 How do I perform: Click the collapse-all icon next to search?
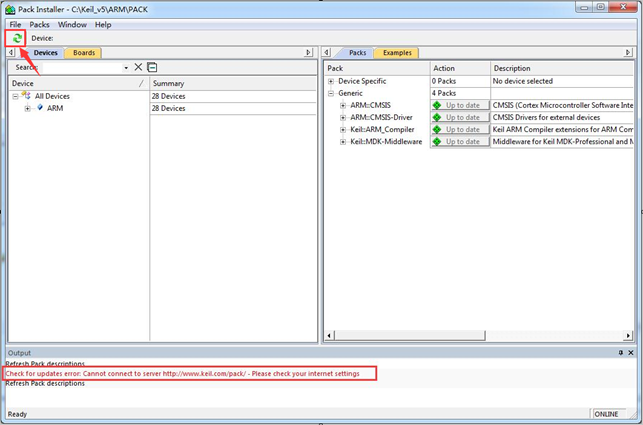(152, 67)
